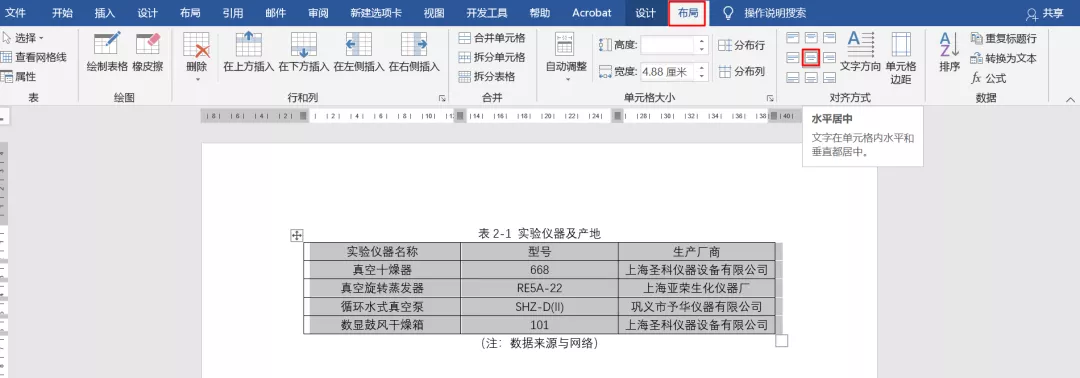Screen dimensions: 1080x378
Task: Click the cell 巩义市予华仪器有限公司
Action: [697, 306]
